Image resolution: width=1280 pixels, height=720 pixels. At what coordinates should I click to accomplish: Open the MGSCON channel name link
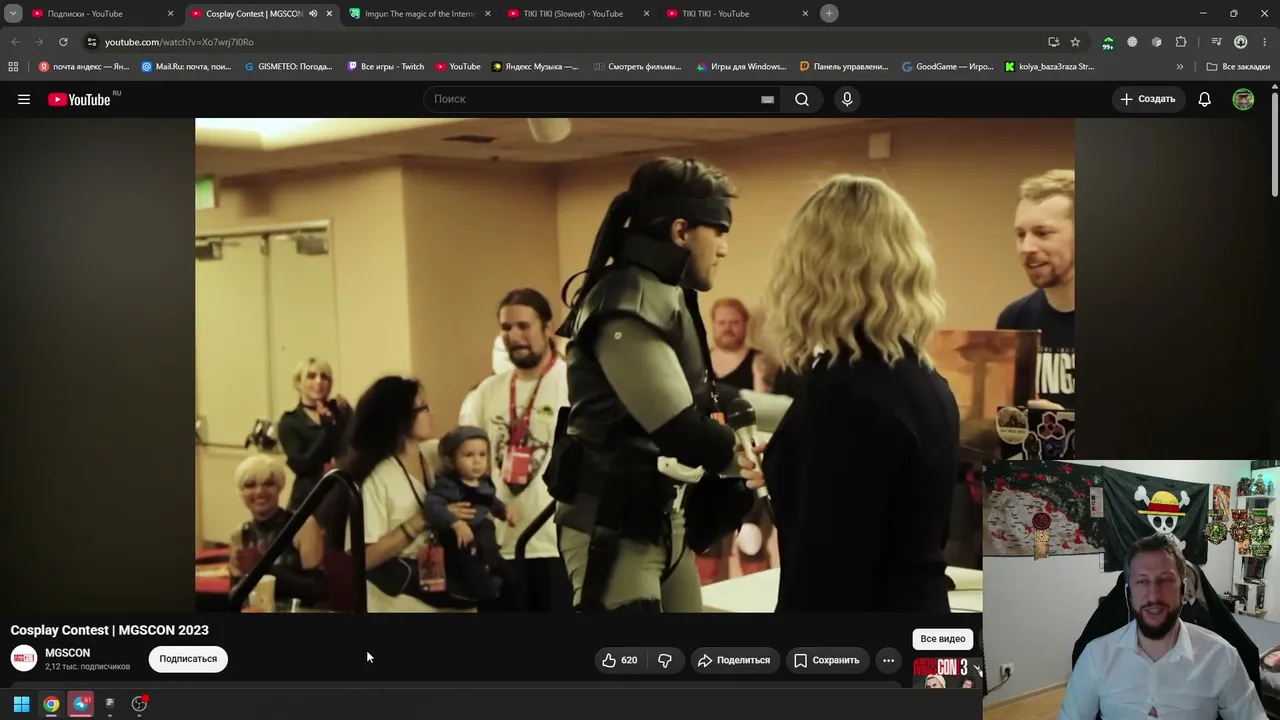(x=67, y=653)
